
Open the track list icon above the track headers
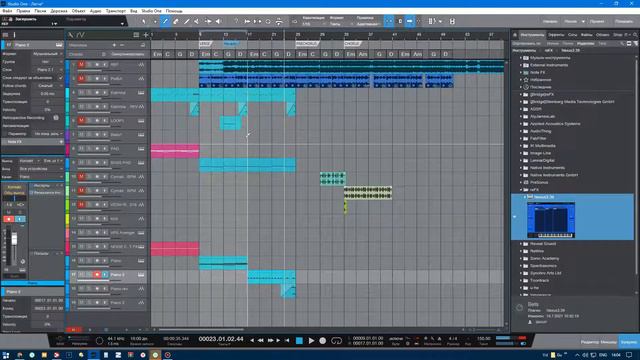click(x=136, y=35)
